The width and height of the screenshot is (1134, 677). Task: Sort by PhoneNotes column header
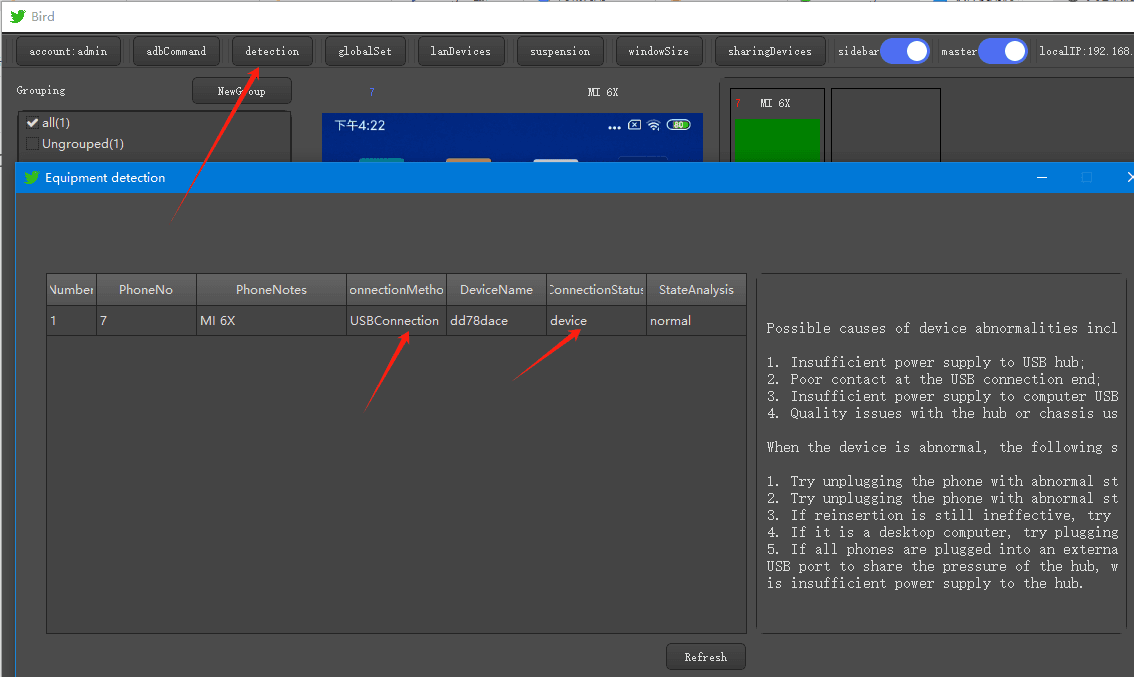[271, 289]
